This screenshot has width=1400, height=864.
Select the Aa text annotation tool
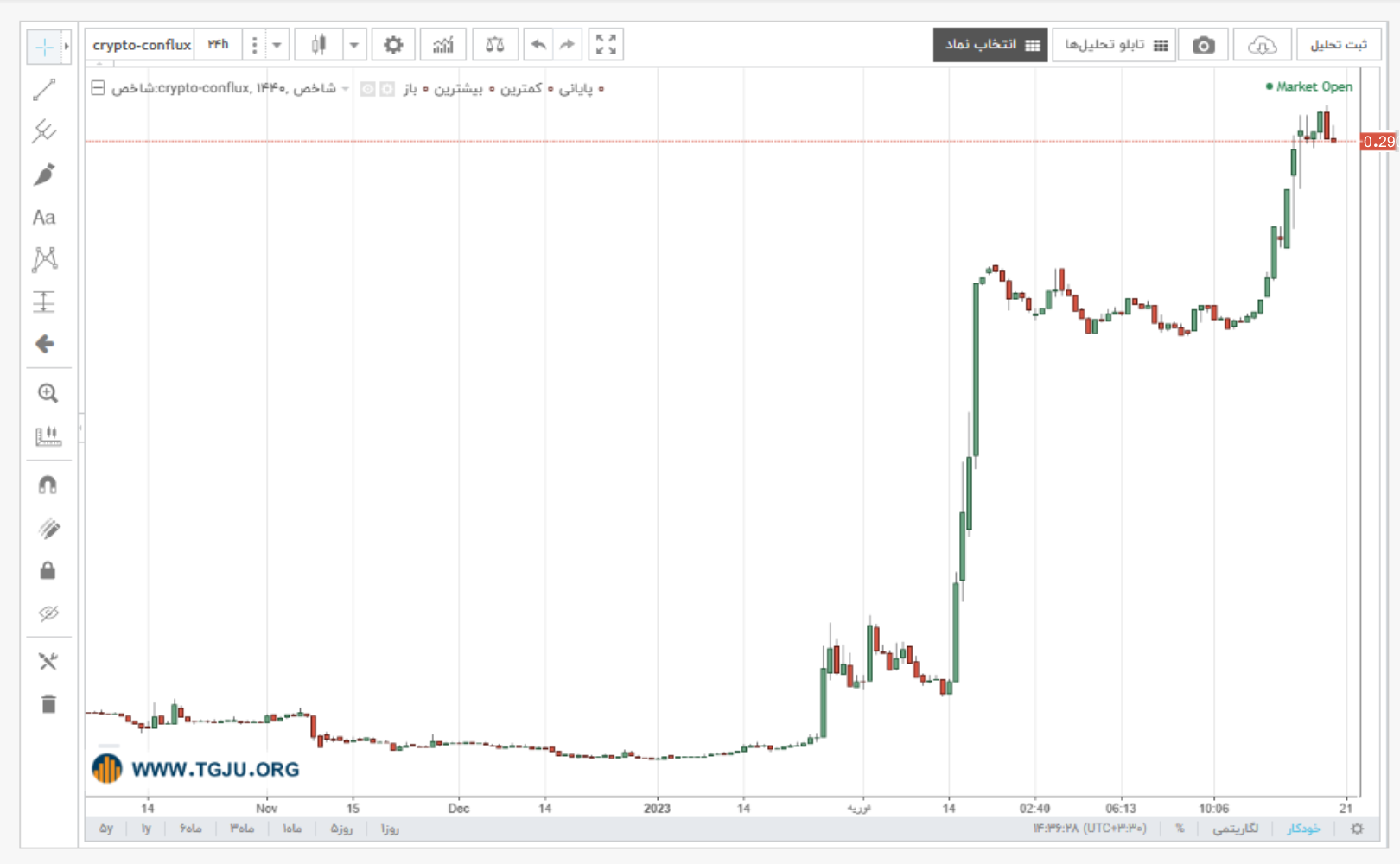tap(44, 217)
